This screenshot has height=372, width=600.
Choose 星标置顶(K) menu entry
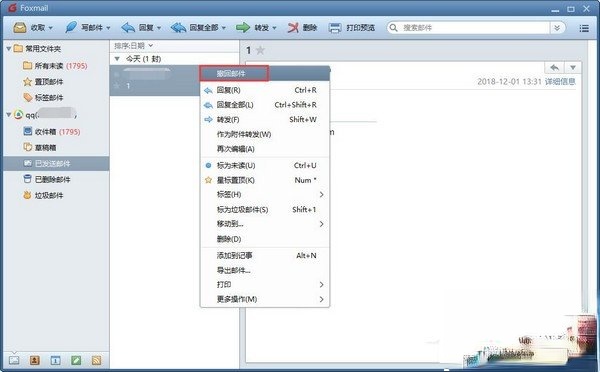[x=265, y=180]
